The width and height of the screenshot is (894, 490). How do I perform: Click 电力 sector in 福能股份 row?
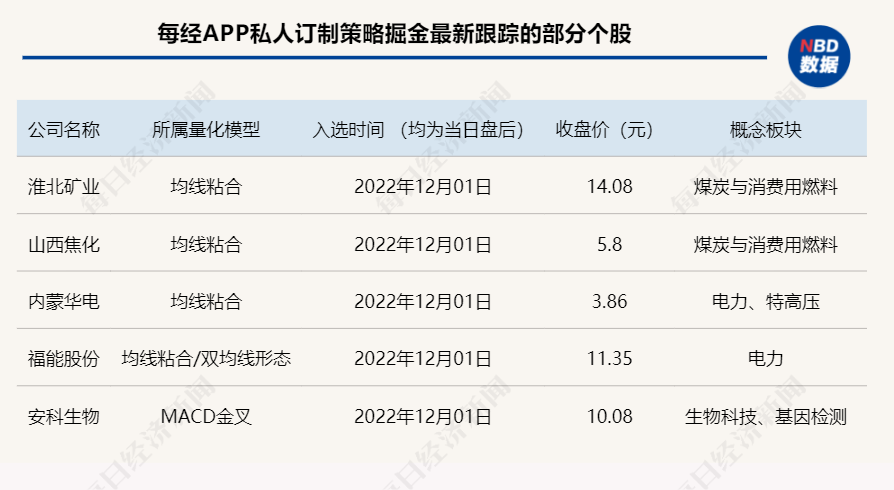[x=766, y=358]
